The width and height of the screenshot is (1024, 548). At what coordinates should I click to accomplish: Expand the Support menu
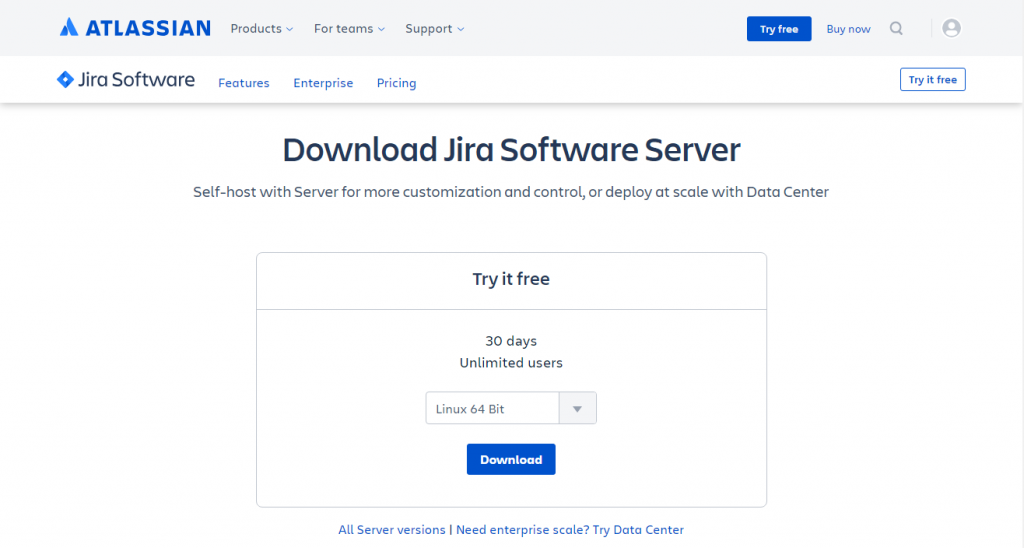click(434, 29)
